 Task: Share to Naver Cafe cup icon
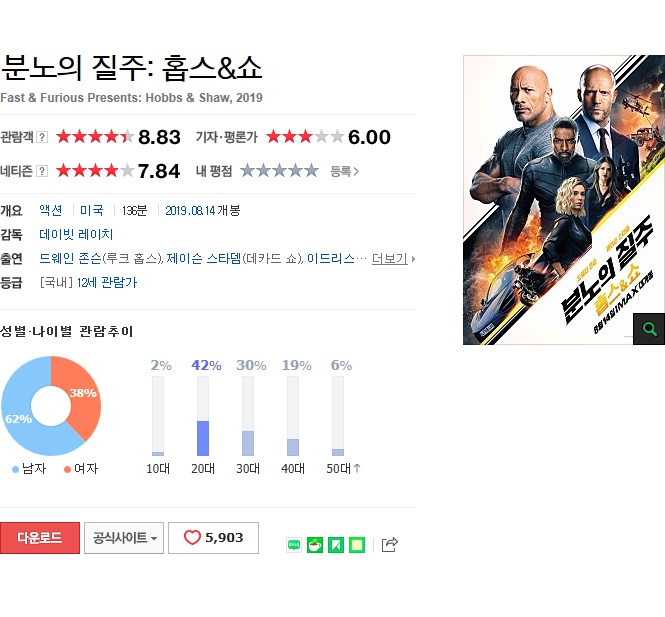click(x=315, y=544)
